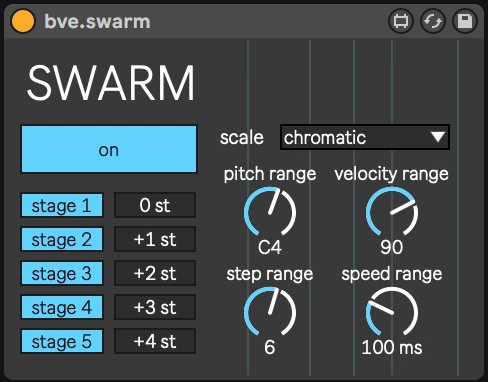Click the speed range knob
The height and width of the screenshot is (382, 488).
tap(392, 312)
